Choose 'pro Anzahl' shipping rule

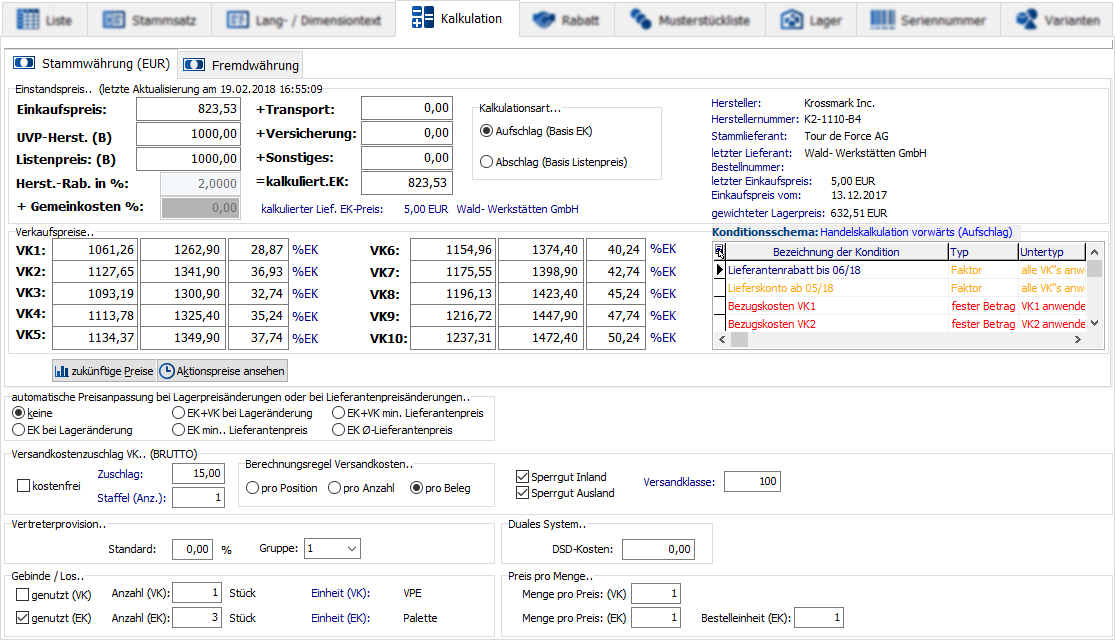[x=334, y=488]
